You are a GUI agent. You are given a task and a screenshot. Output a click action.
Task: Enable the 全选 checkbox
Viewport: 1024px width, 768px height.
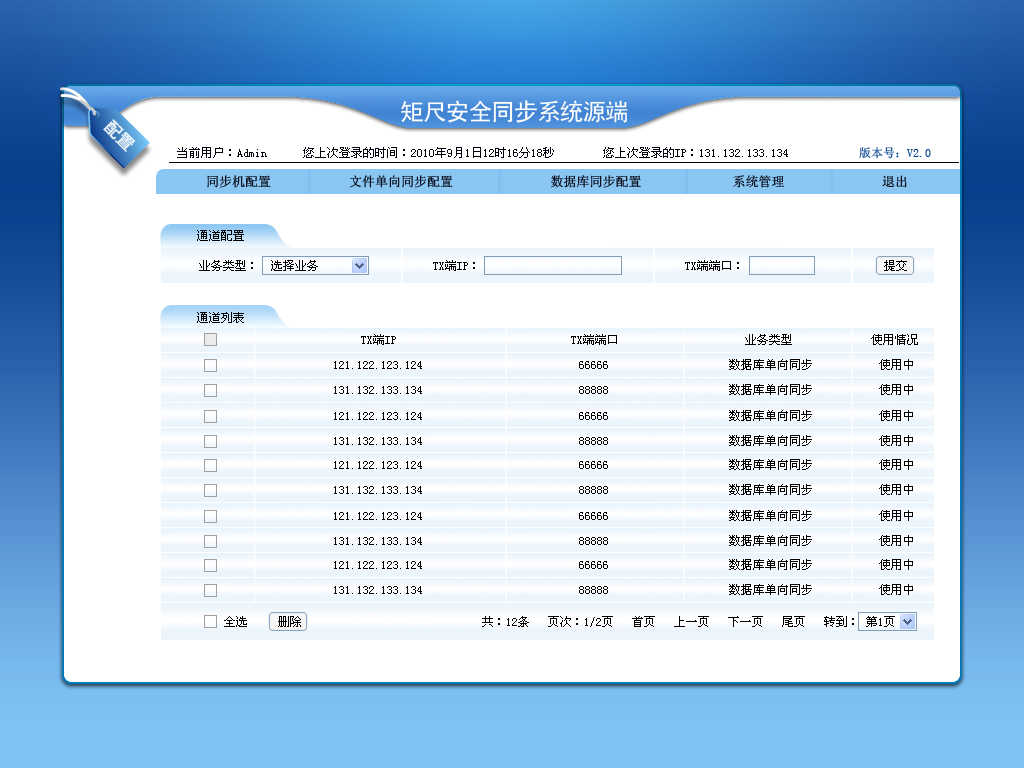pyautogui.click(x=210, y=622)
